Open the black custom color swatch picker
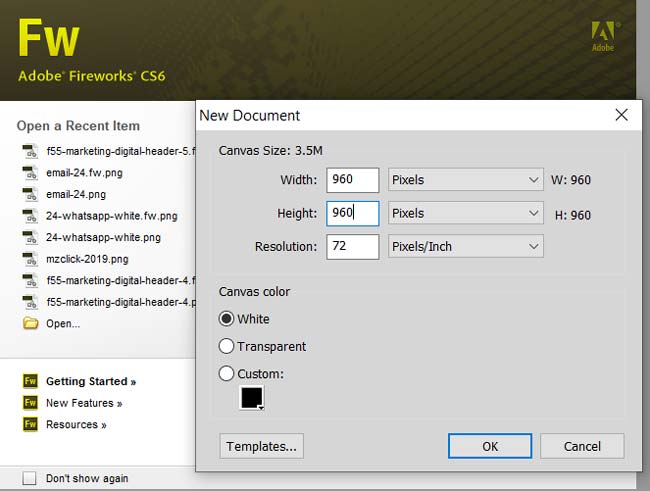Viewport: 650px width, 491px height. 252,398
